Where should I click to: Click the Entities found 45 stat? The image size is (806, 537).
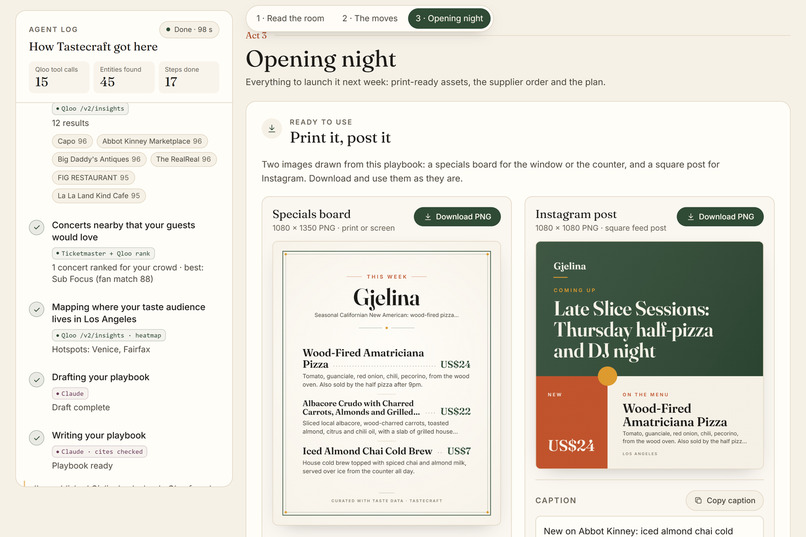[x=124, y=77]
